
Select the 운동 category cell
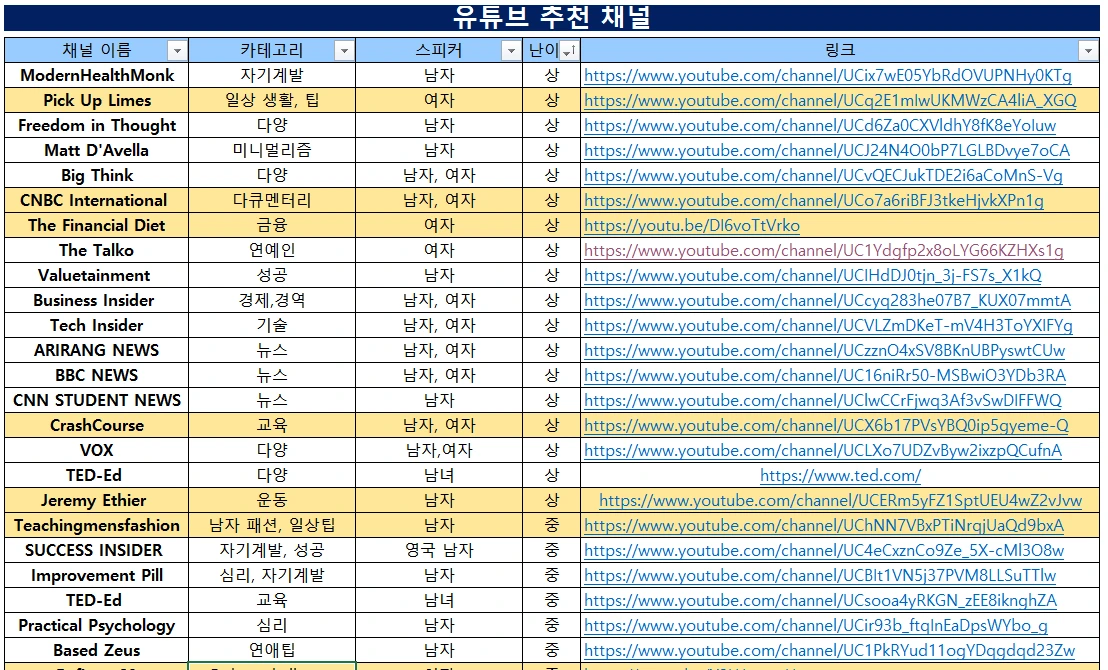[x=272, y=500]
